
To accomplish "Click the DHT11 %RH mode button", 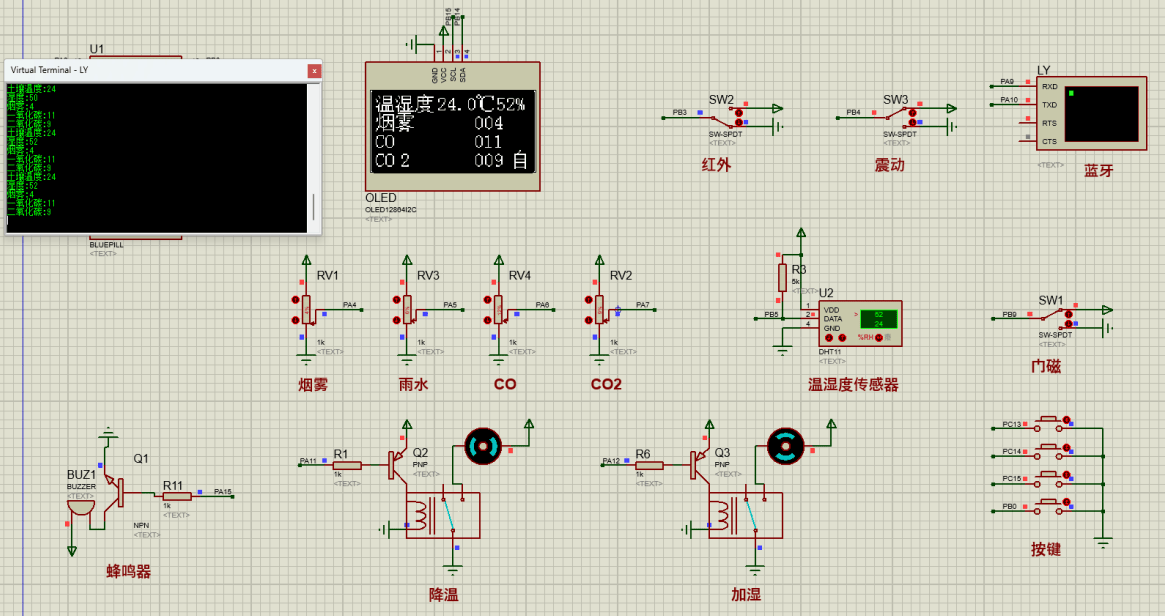I will pos(880,337).
